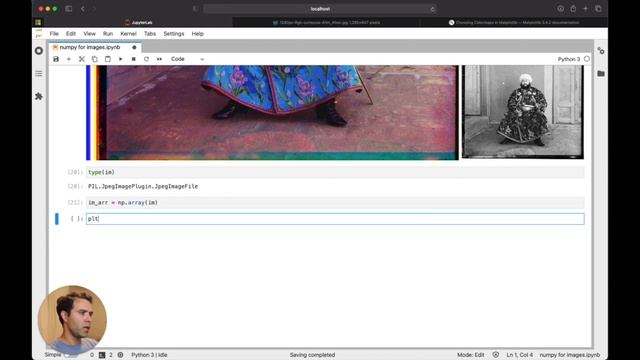Open the Help menu

(198, 34)
